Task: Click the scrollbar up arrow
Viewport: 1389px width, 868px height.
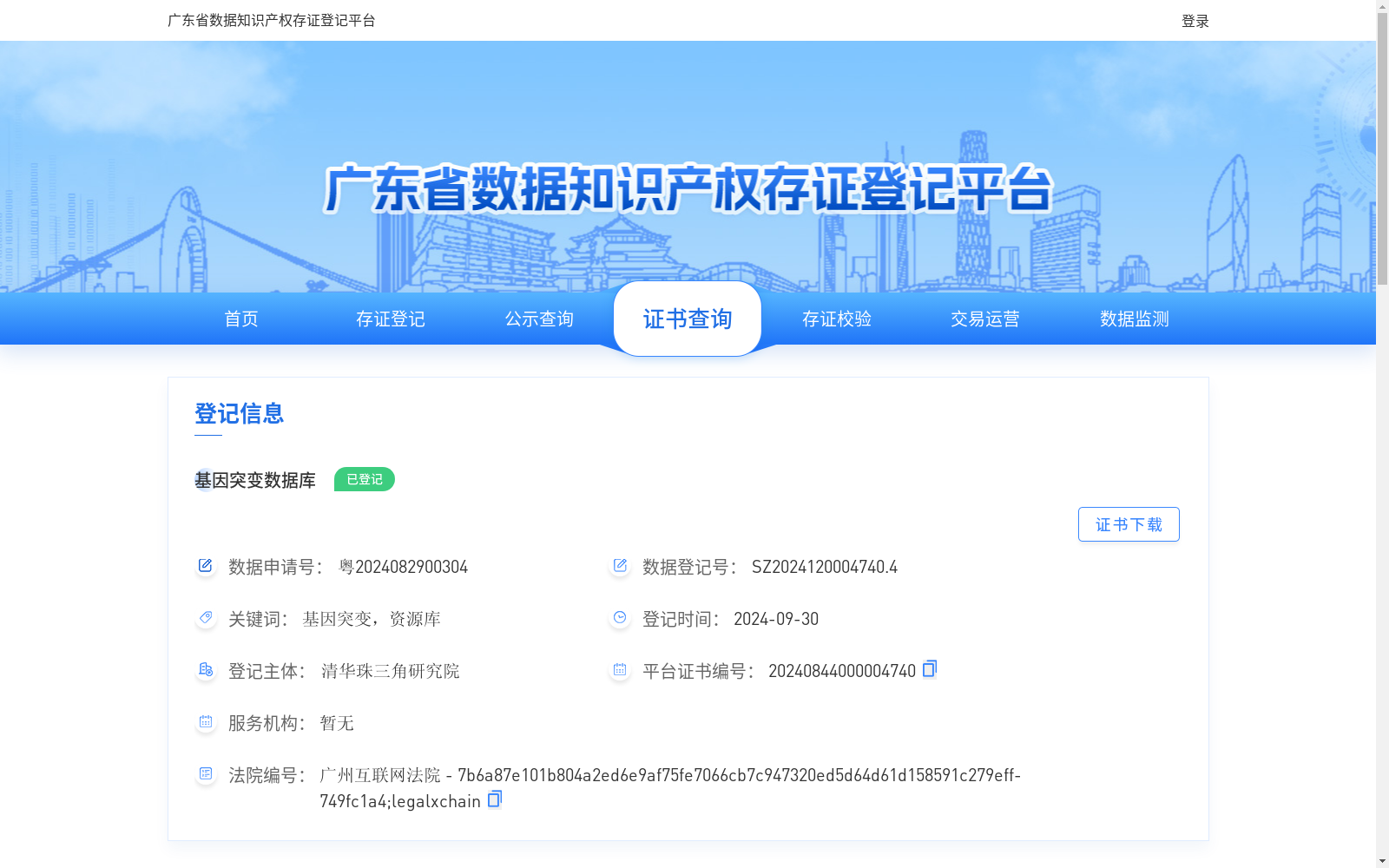Action: coord(1382,6)
